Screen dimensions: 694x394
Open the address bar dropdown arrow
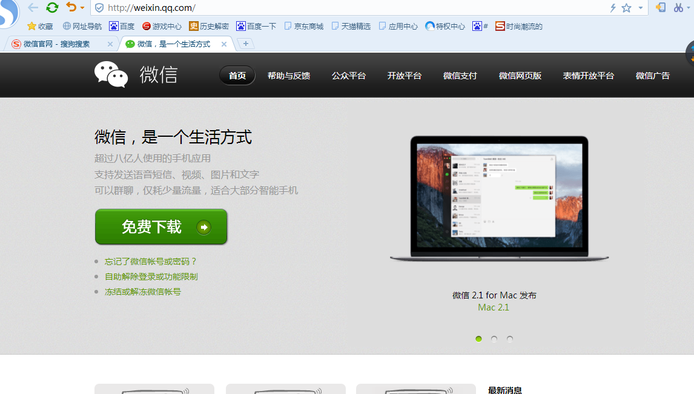click(x=640, y=8)
